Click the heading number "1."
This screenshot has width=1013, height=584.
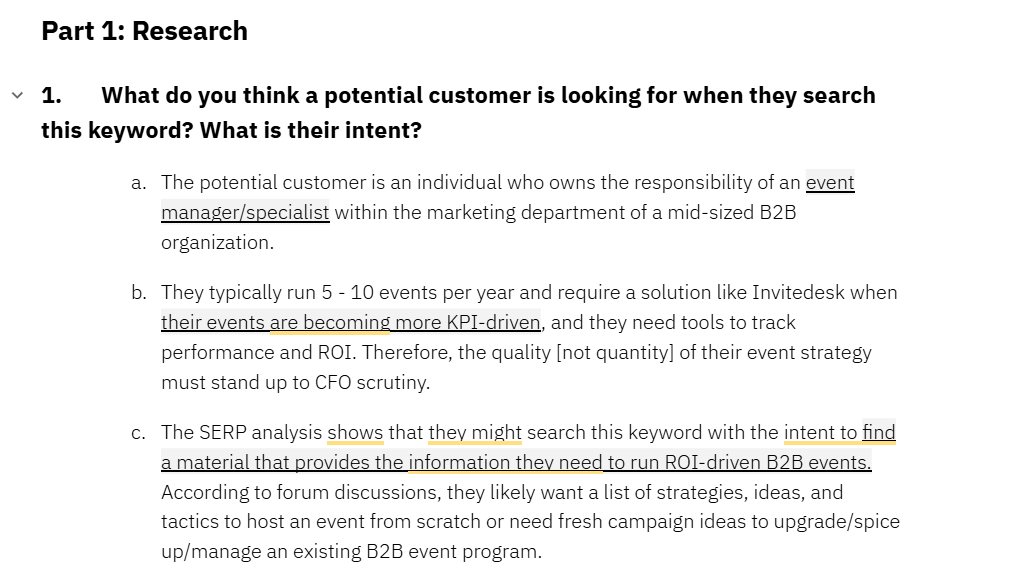coord(51,96)
